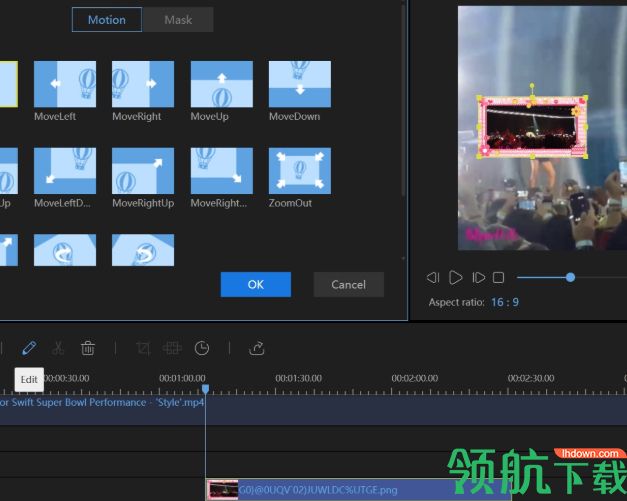Confirm with the OK button
The image size is (627, 501).
coord(256,284)
